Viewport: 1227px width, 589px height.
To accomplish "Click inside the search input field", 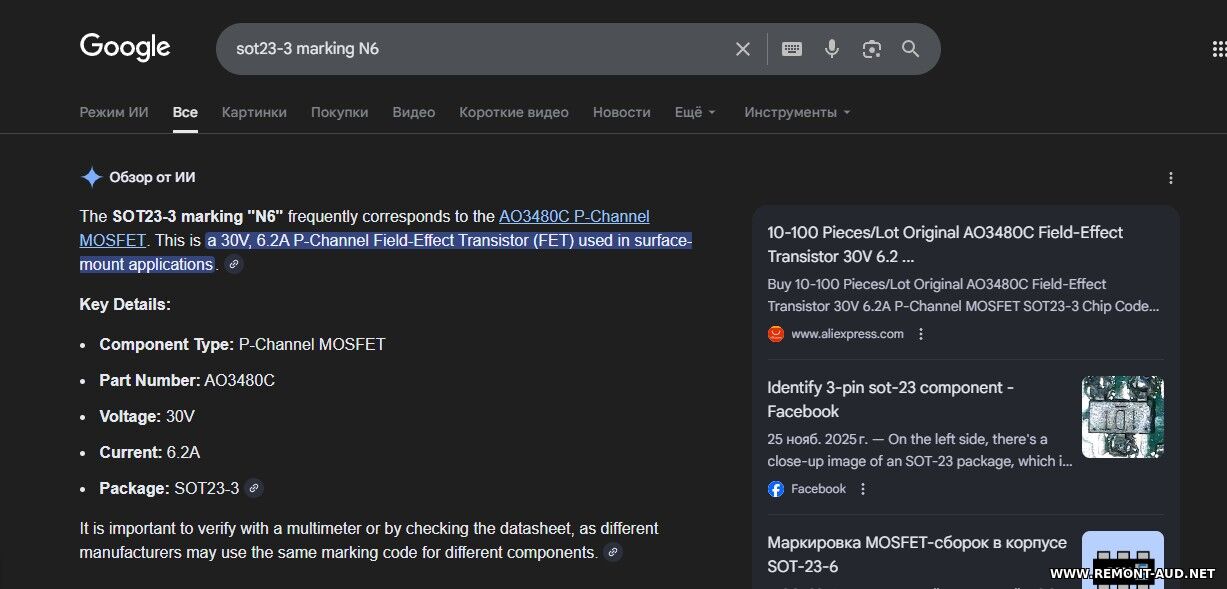I will coord(470,49).
